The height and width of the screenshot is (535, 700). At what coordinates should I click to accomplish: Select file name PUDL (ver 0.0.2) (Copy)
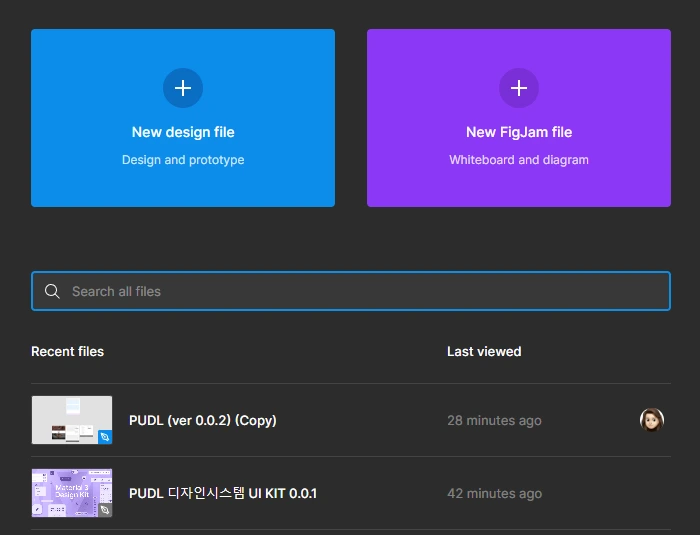coord(203,420)
